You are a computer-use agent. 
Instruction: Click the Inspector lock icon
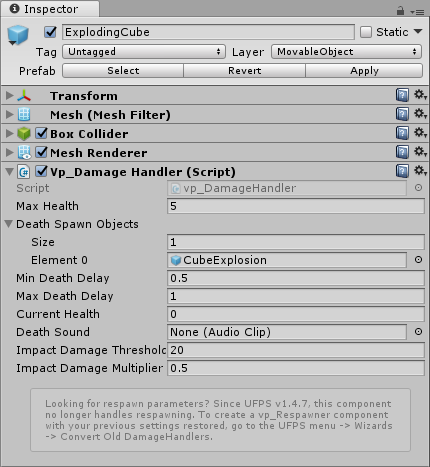(x=400, y=11)
